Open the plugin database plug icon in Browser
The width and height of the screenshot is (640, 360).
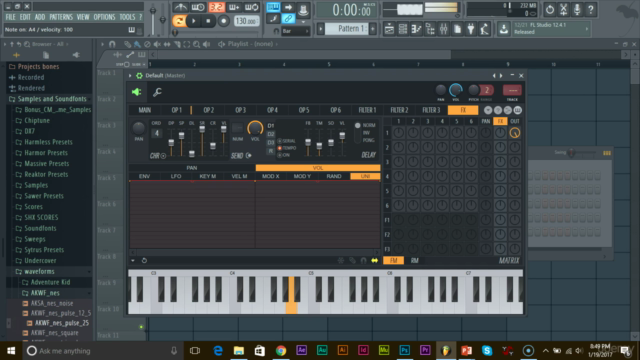(76, 55)
